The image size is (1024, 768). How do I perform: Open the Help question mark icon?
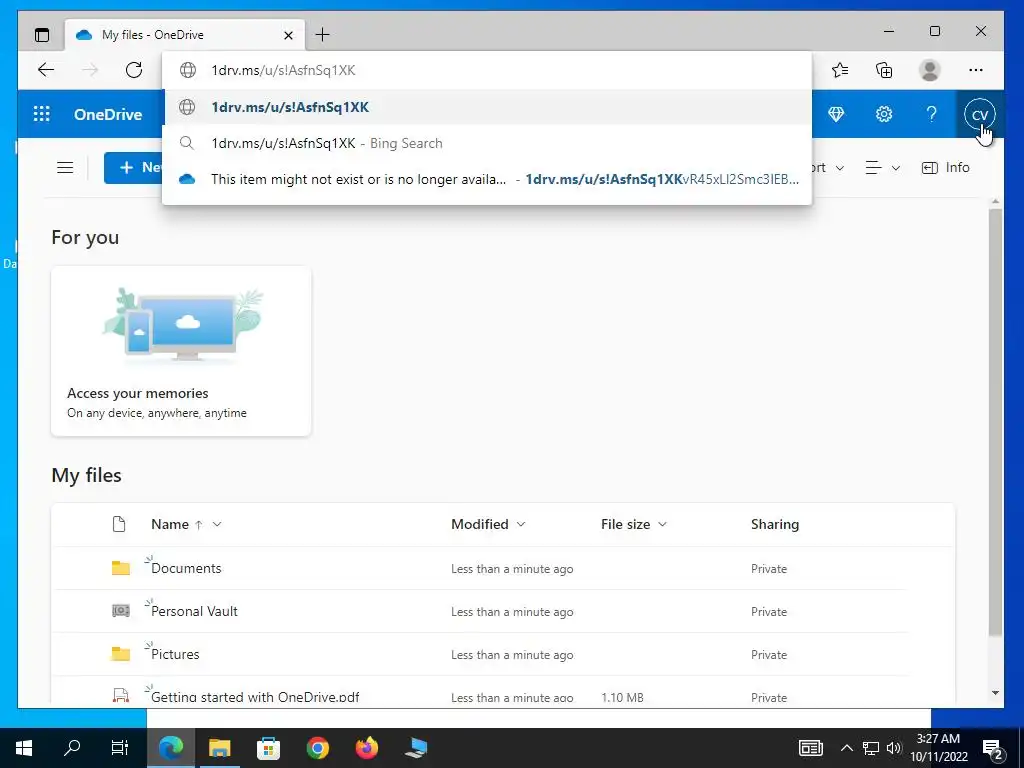pyautogui.click(x=932, y=114)
